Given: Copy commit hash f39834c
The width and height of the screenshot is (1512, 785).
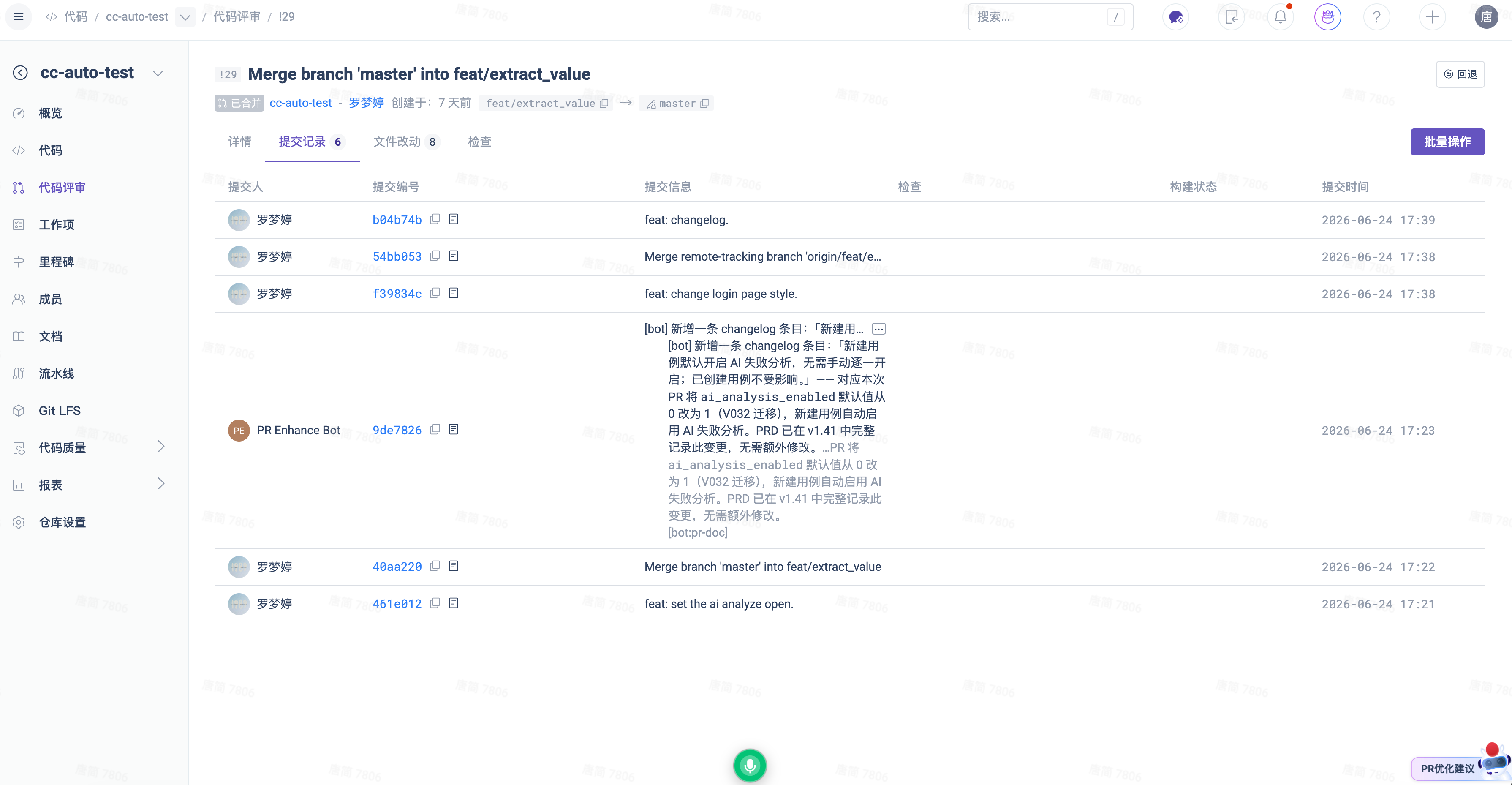Looking at the screenshot, I should [x=435, y=293].
